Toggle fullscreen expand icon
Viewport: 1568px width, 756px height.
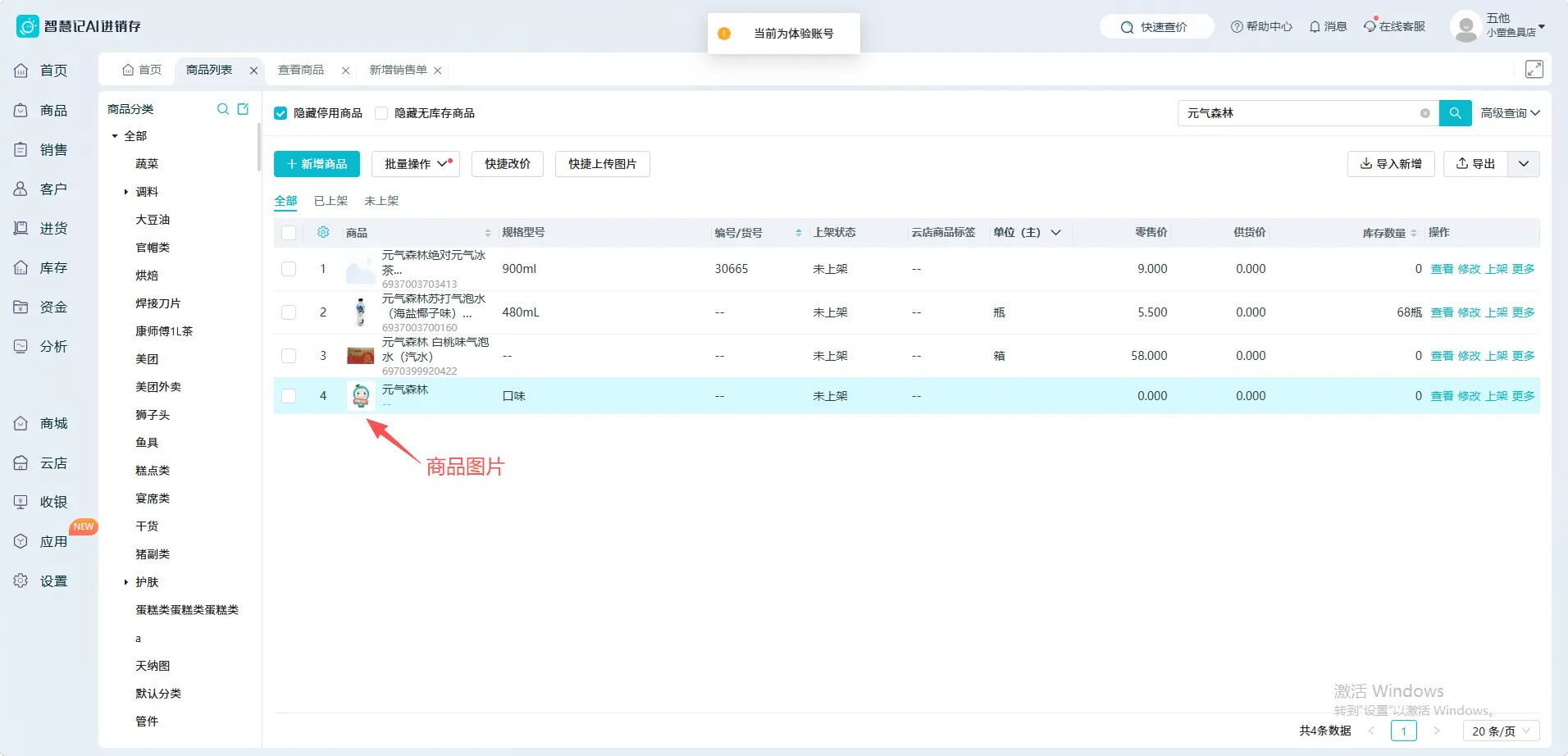pos(1534,69)
